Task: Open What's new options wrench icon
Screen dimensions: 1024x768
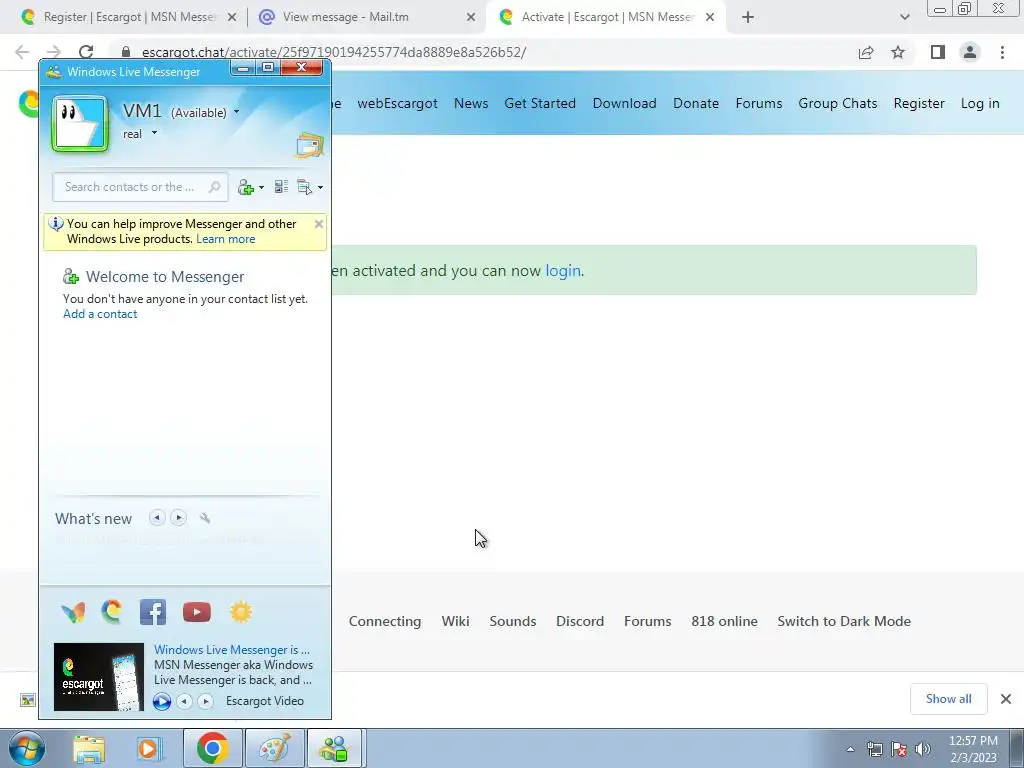Action: pos(205,518)
